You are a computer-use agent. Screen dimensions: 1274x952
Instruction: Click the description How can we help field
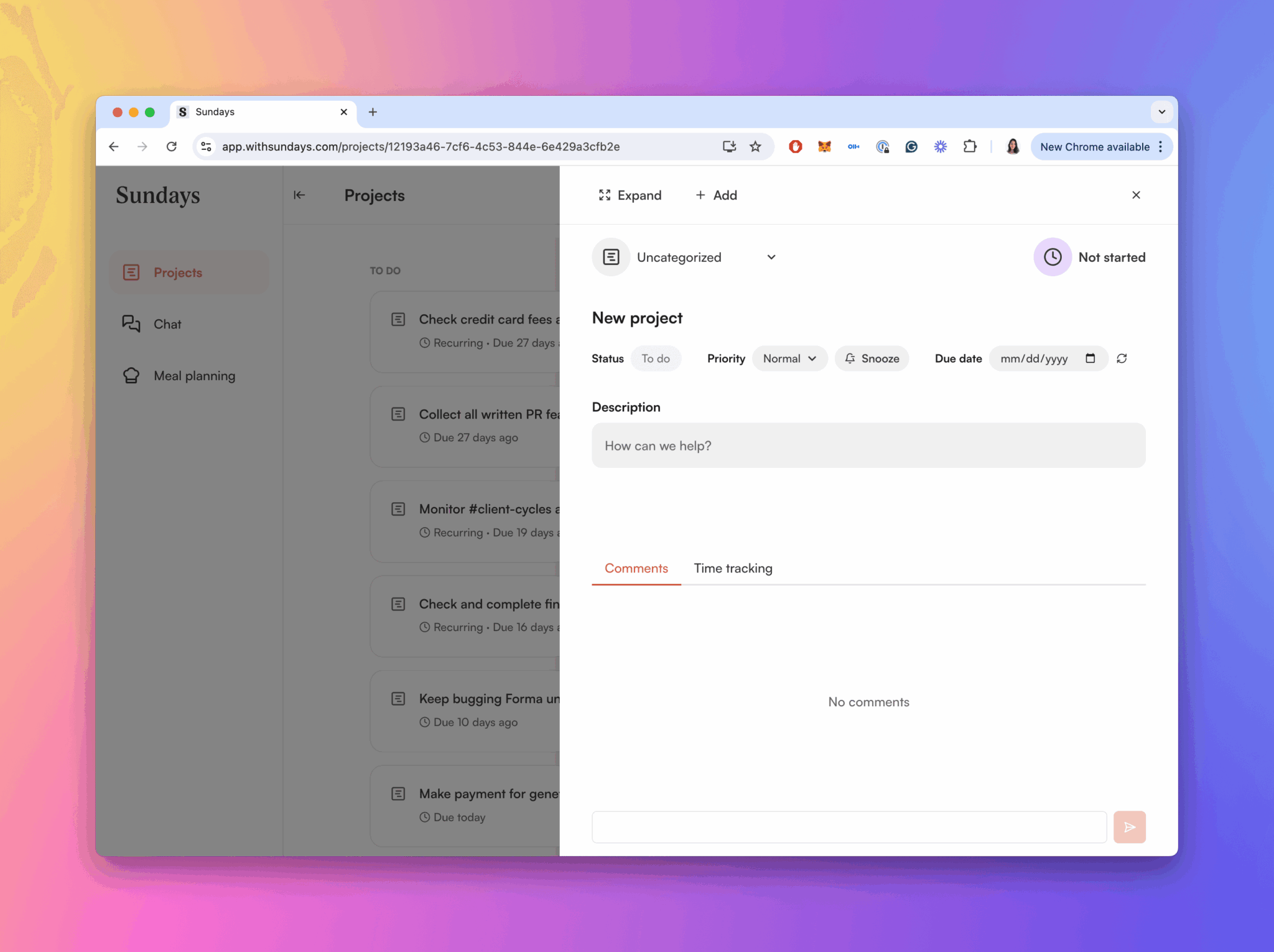tap(868, 446)
